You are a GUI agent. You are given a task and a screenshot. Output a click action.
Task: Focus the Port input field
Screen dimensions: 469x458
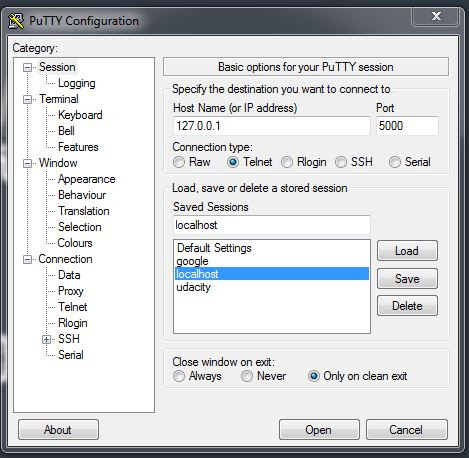[407, 126]
